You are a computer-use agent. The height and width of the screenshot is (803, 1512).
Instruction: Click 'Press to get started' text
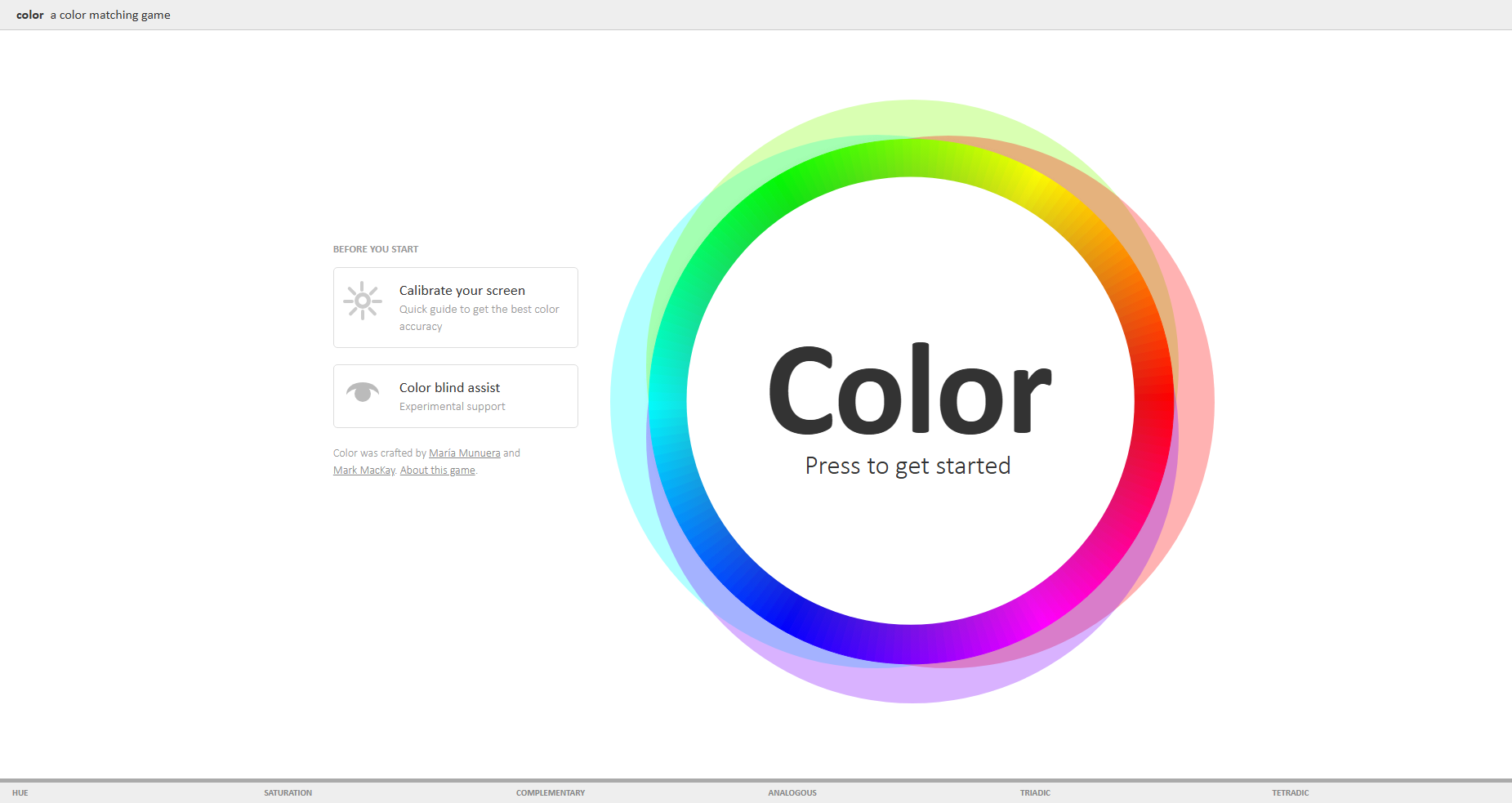pos(908,466)
